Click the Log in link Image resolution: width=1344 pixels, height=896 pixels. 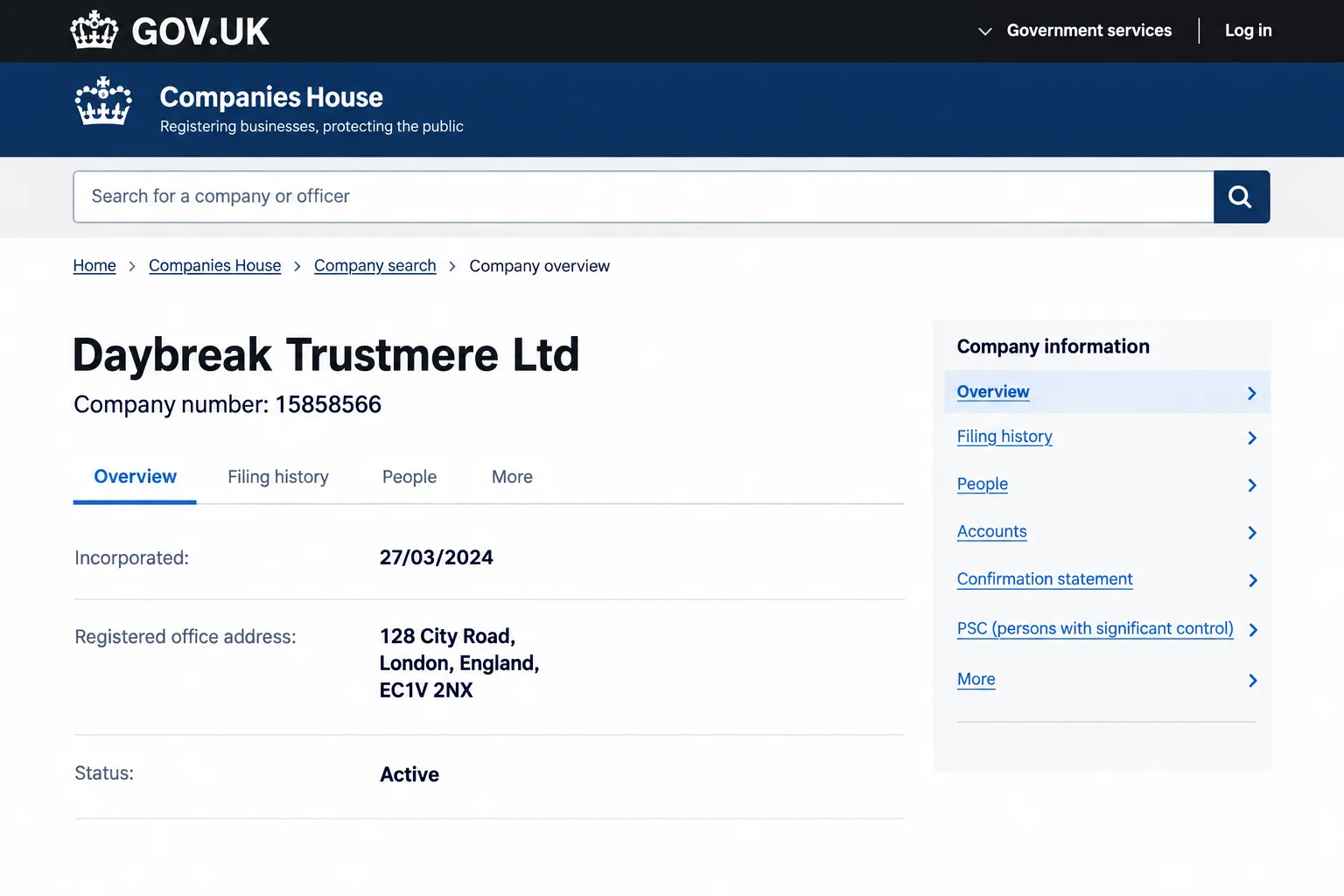tap(1248, 31)
